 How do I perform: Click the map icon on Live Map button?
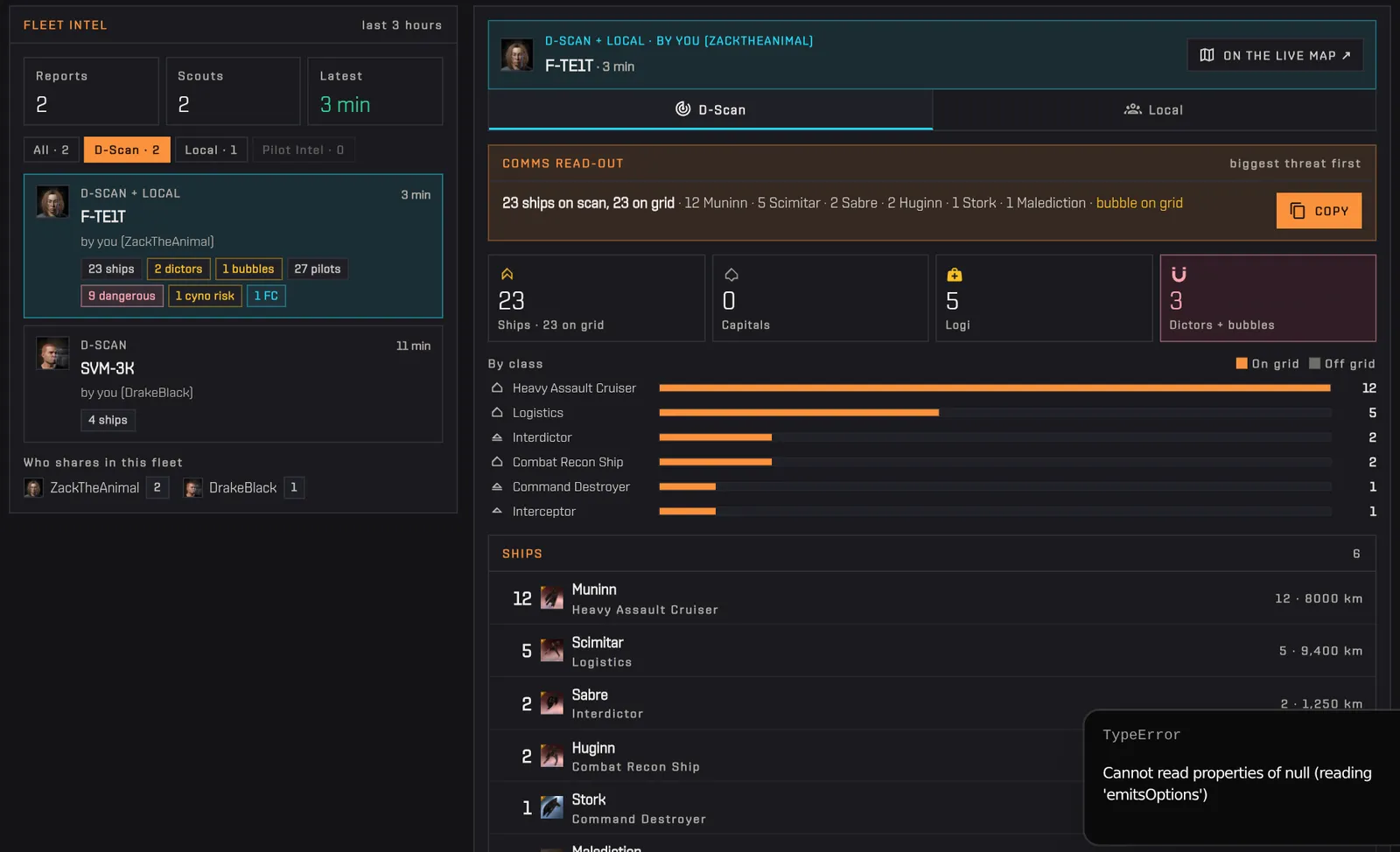pos(1207,55)
